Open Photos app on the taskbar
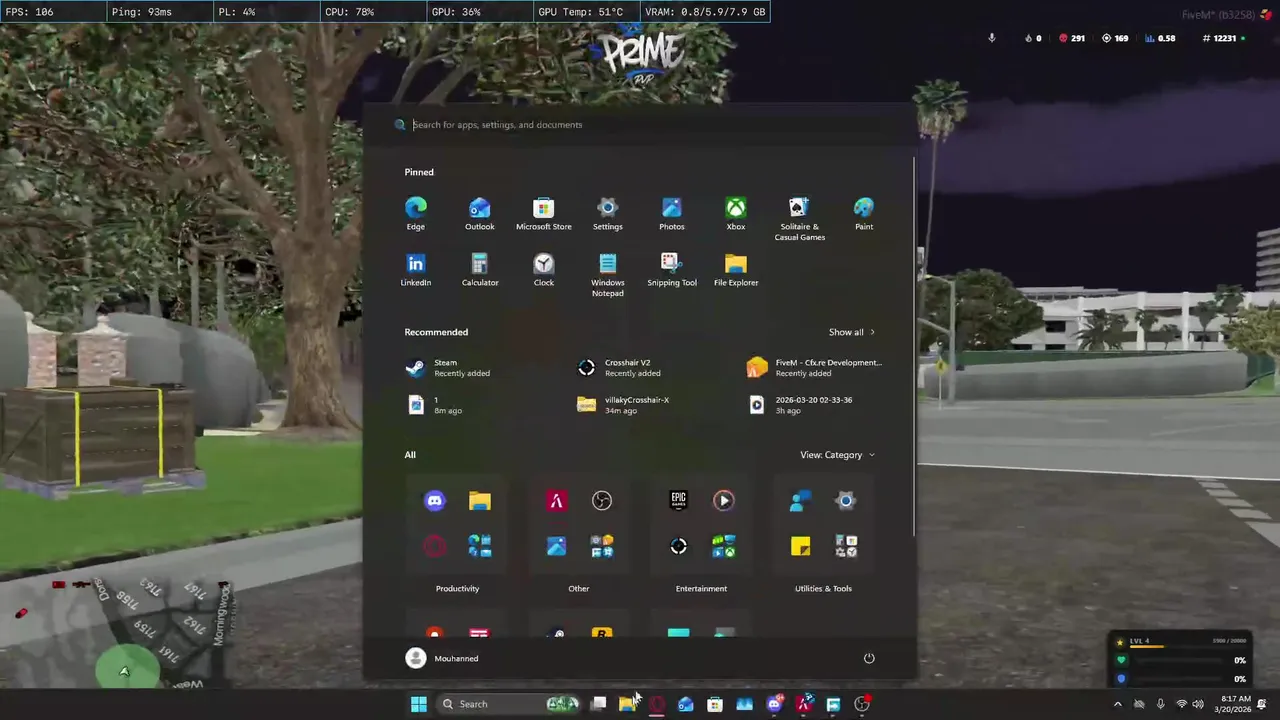The height and width of the screenshot is (720, 1280). pos(744,704)
